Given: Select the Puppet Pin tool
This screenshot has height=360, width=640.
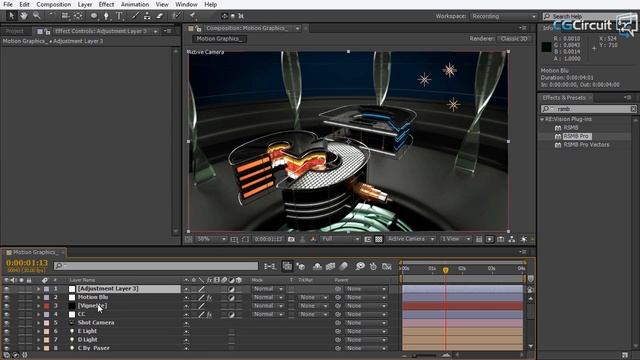Looking at the screenshot, I should coord(192,16).
